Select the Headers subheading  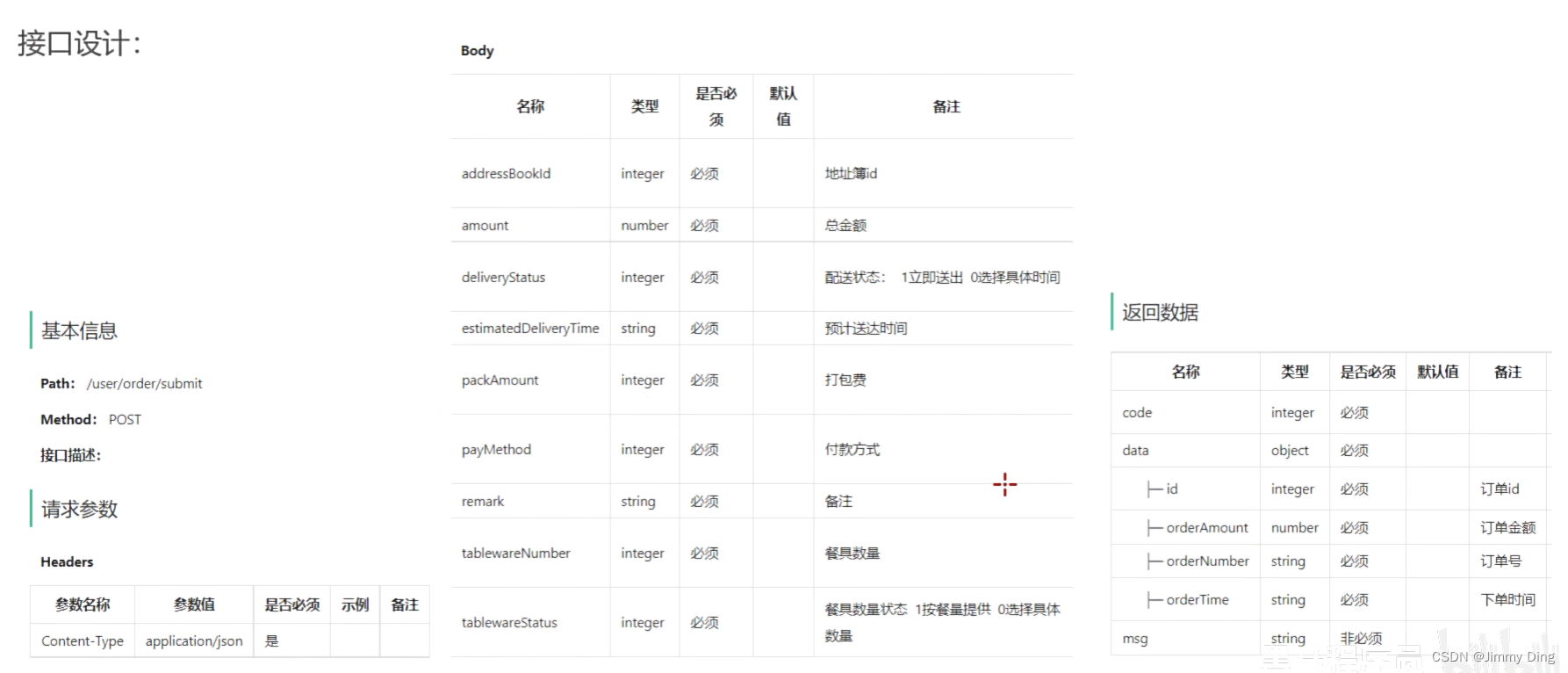click(x=67, y=561)
